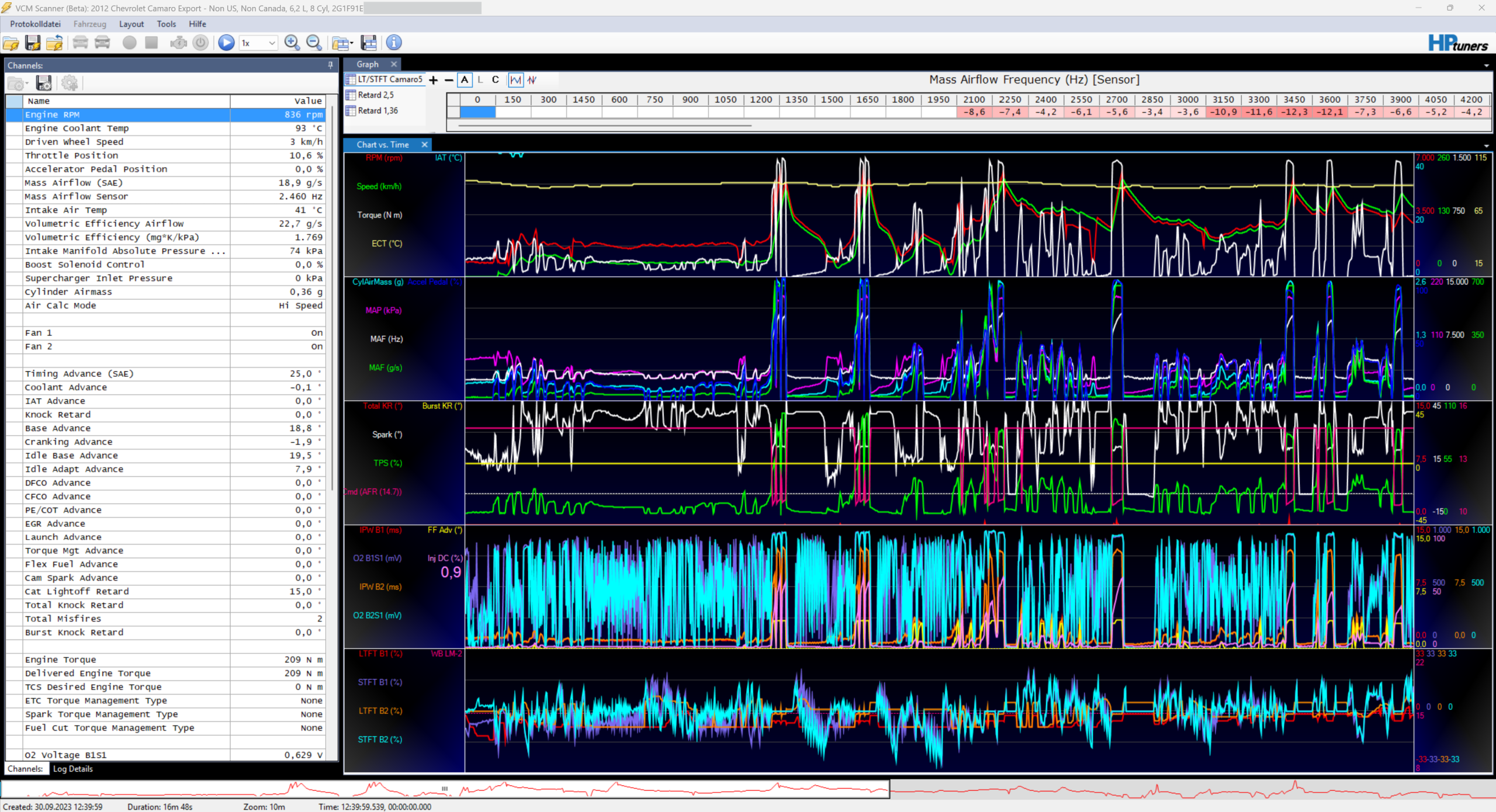Select the Retard 1,36 graph
Image resolution: width=1496 pixels, height=812 pixels.
372,111
